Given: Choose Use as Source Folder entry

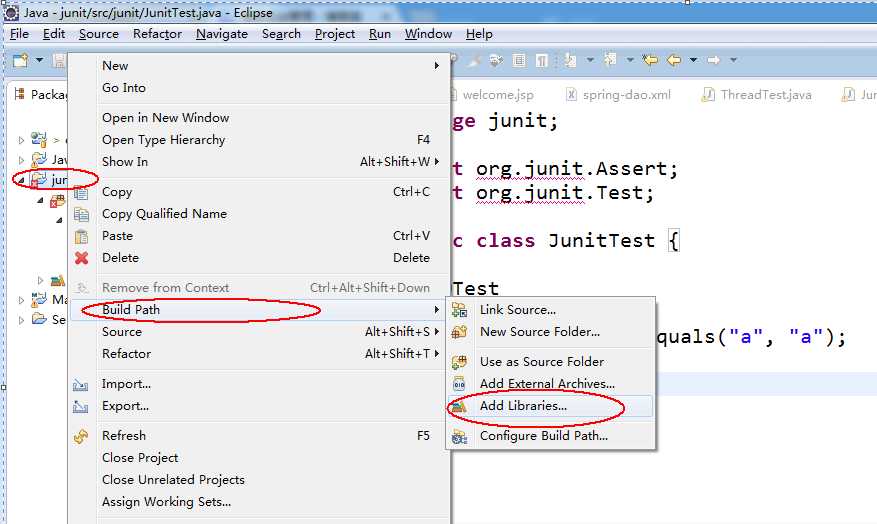Looking at the screenshot, I should click(x=550, y=362).
